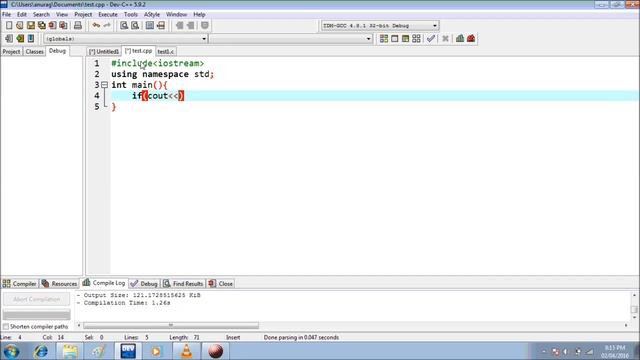Open Internet Explorer from the taskbar
This screenshot has width=640, height=360.
(40, 351)
